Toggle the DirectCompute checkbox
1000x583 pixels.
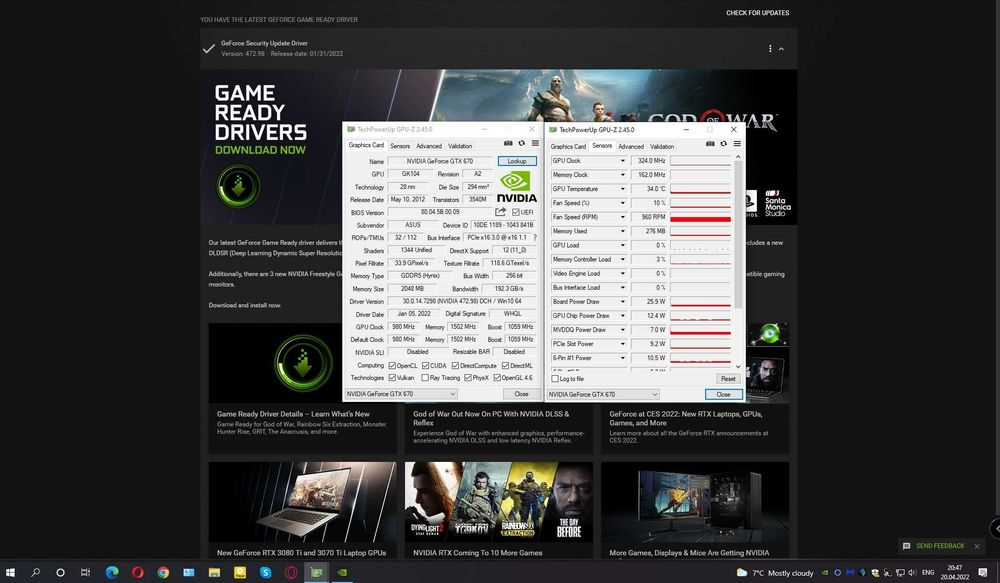(455, 365)
